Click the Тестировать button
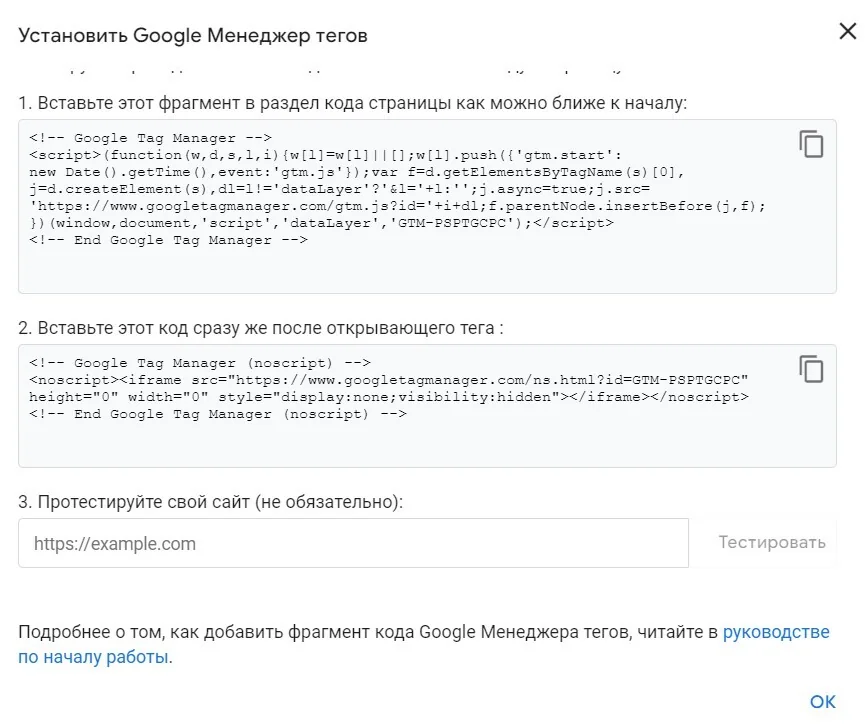Screen dimensions: 865x727 772,542
